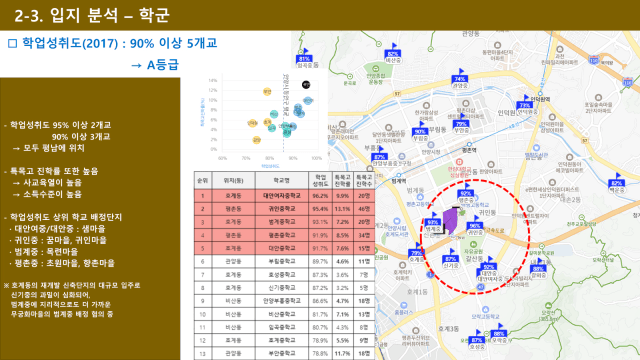Select the 87% 신기중 flag marker
The image size is (640, 360).
451,257
